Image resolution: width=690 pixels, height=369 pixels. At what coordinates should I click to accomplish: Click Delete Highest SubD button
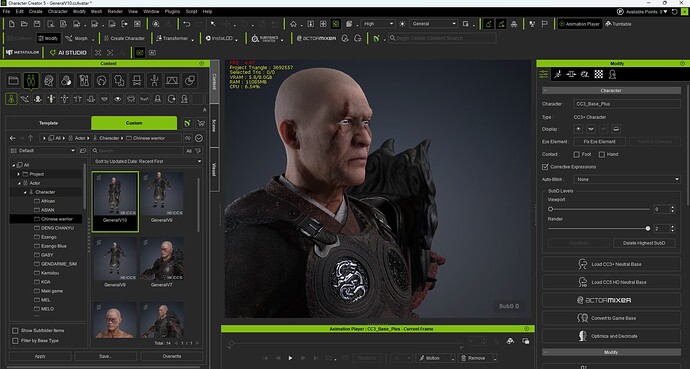(x=644, y=243)
